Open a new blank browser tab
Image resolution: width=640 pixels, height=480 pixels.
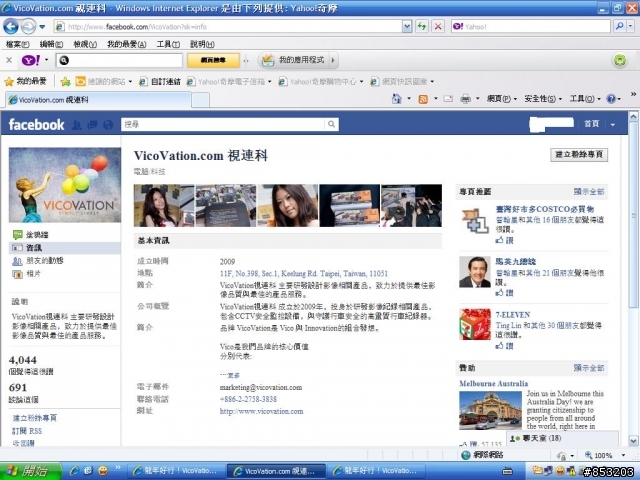click(x=200, y=100)
